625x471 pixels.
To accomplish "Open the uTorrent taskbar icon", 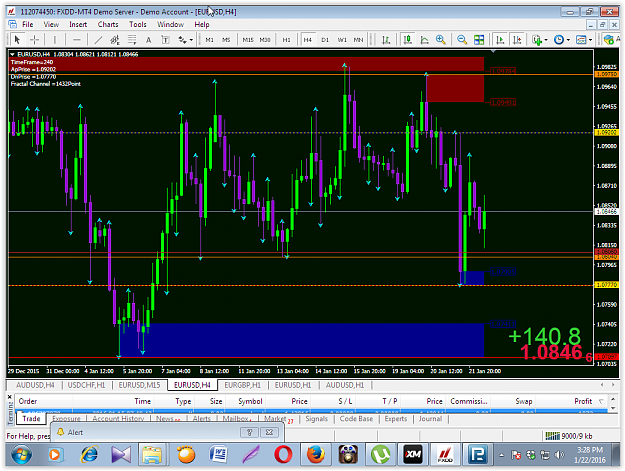I will point(380,455).
